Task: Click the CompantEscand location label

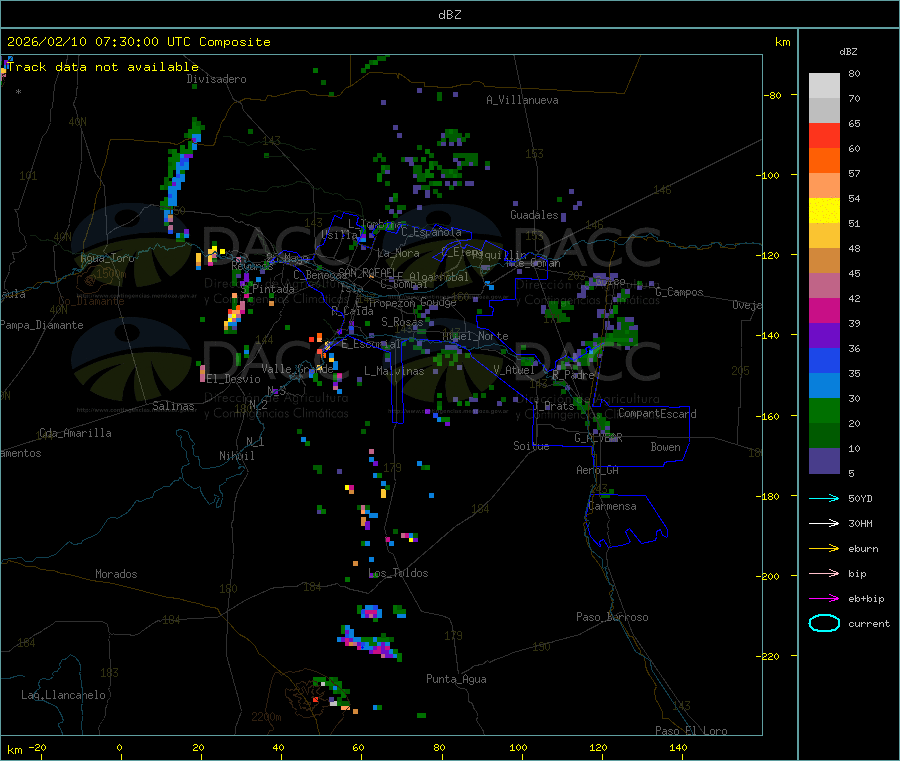Action: coord(657,414)
